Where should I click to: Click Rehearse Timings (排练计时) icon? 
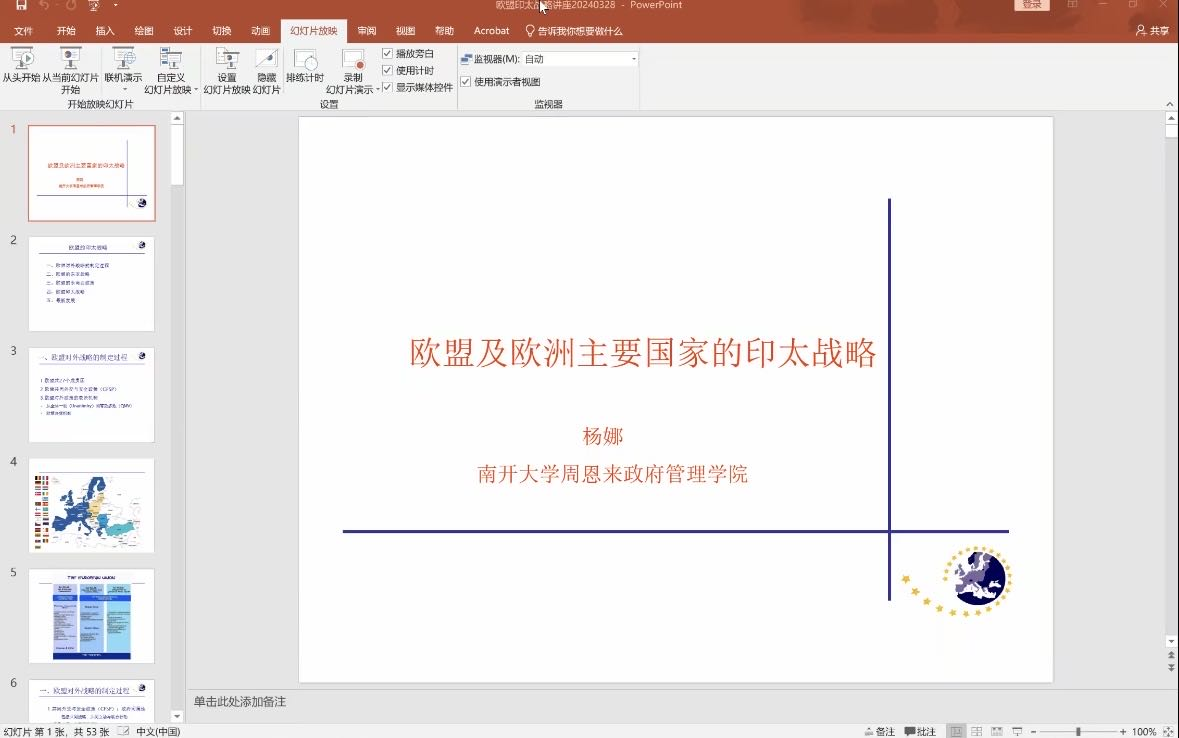pyautogui.click(x=305, y=66)
